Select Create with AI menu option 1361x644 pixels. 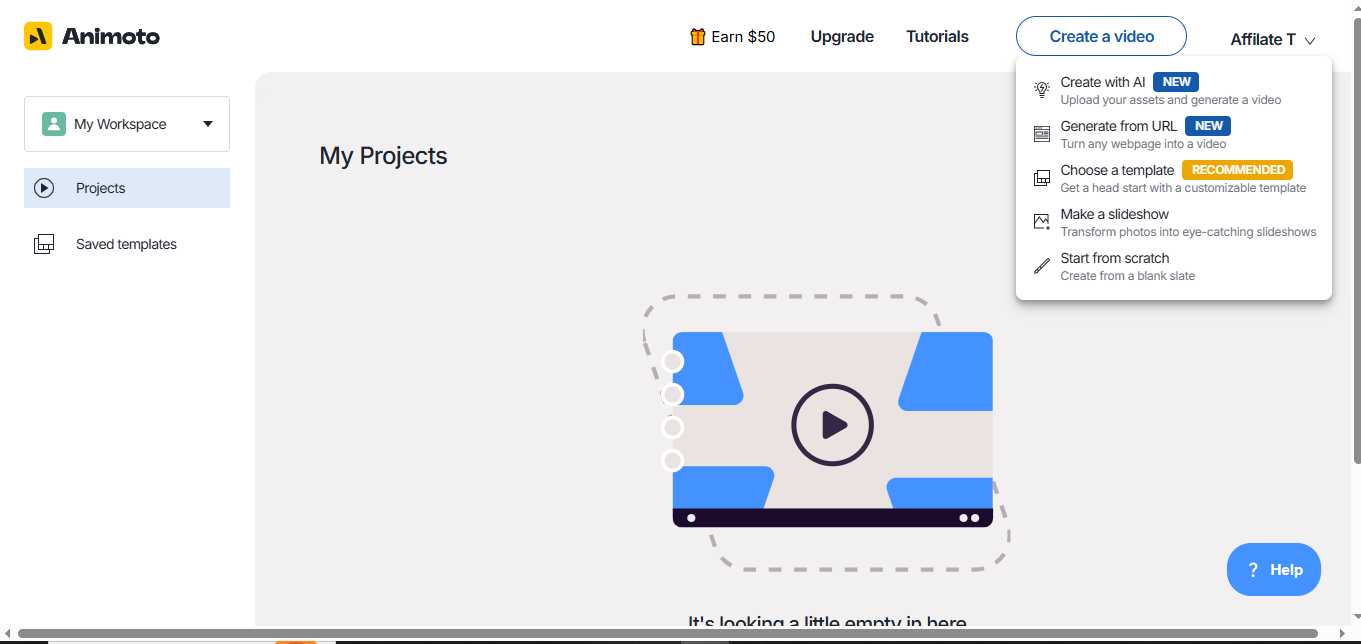click(x=1174, y=90)
